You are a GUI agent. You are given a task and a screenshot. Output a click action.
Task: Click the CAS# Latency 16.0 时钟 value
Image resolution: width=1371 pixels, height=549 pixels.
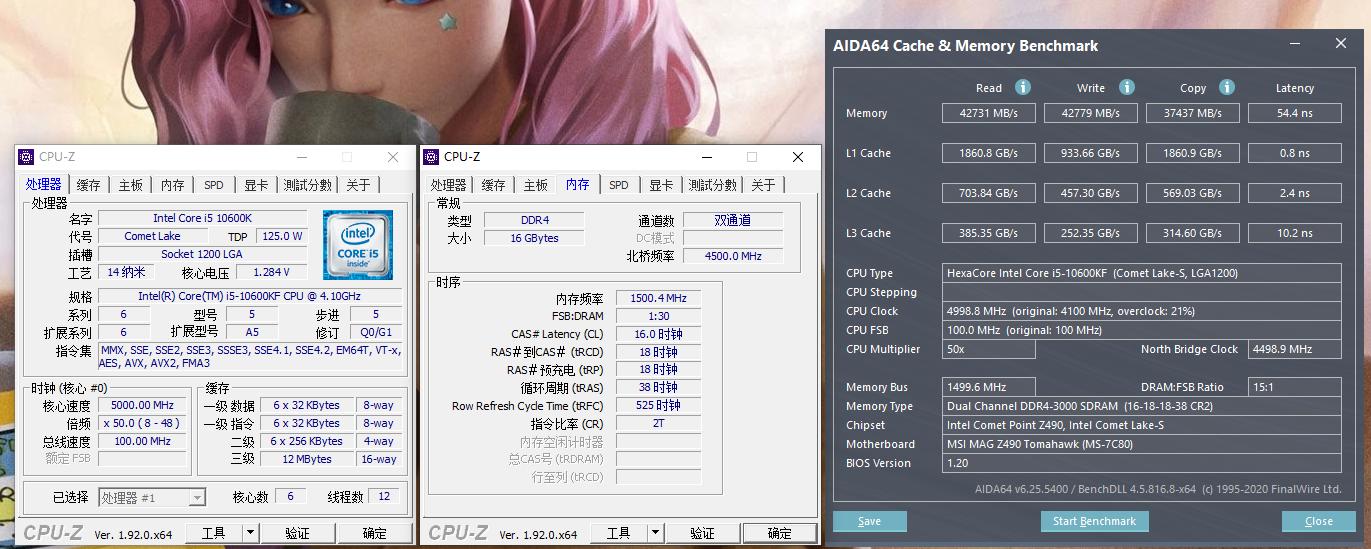click(658, 334)
